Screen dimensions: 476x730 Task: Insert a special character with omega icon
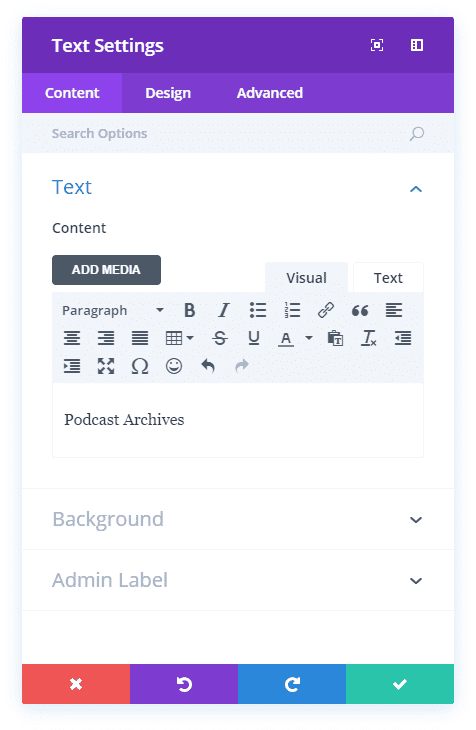[x=140, y=366]
